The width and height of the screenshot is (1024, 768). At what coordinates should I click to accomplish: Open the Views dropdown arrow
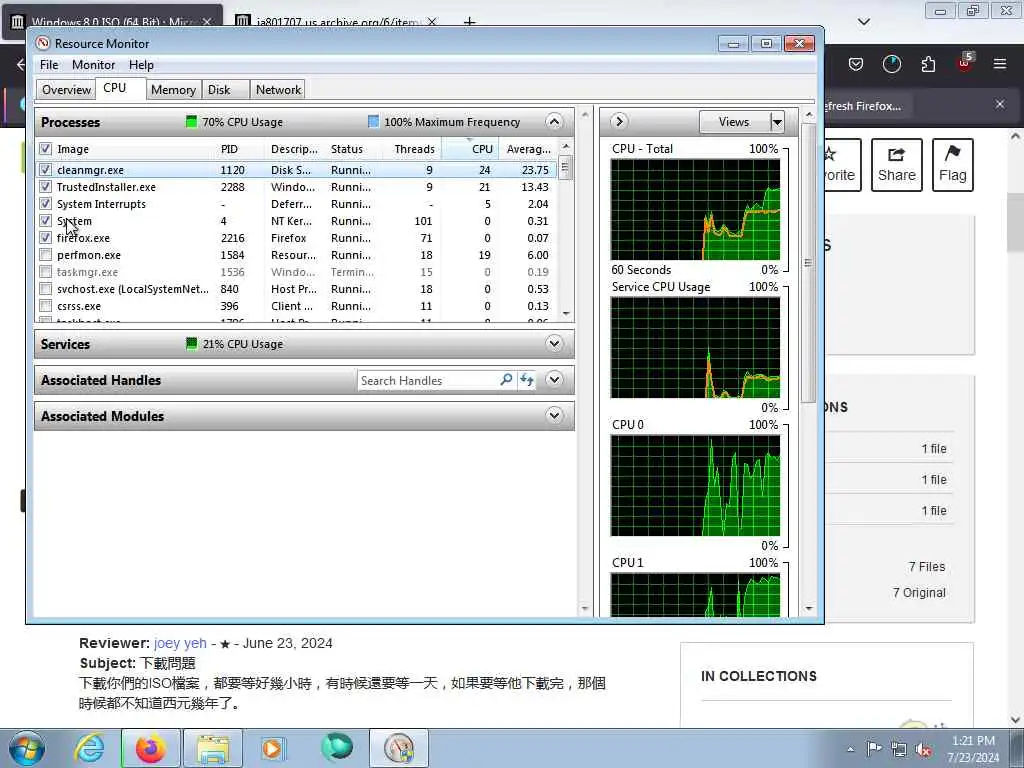click(x=776, y=122)
